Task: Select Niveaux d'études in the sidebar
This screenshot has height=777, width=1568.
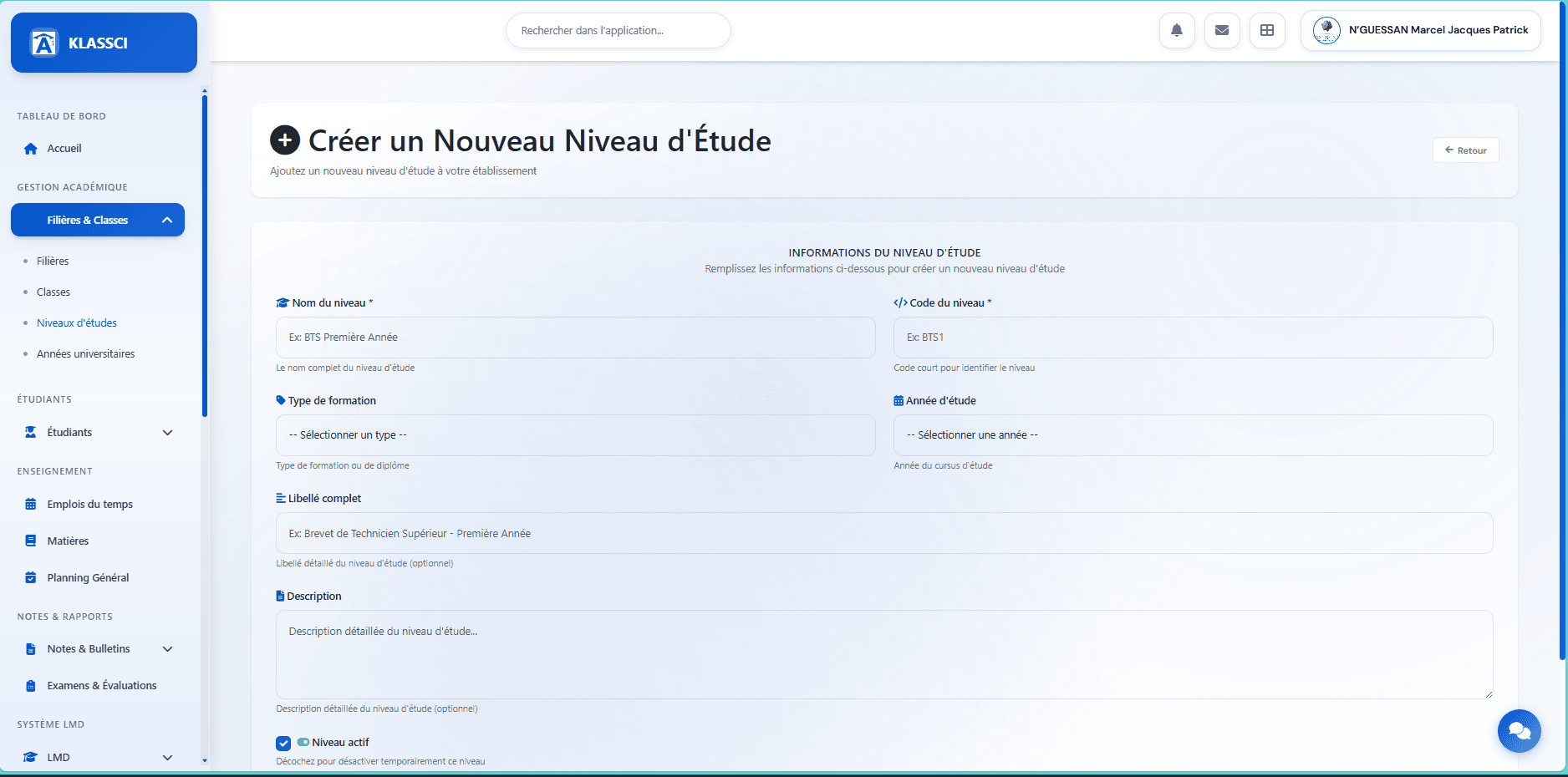Action: pos(76,322)
